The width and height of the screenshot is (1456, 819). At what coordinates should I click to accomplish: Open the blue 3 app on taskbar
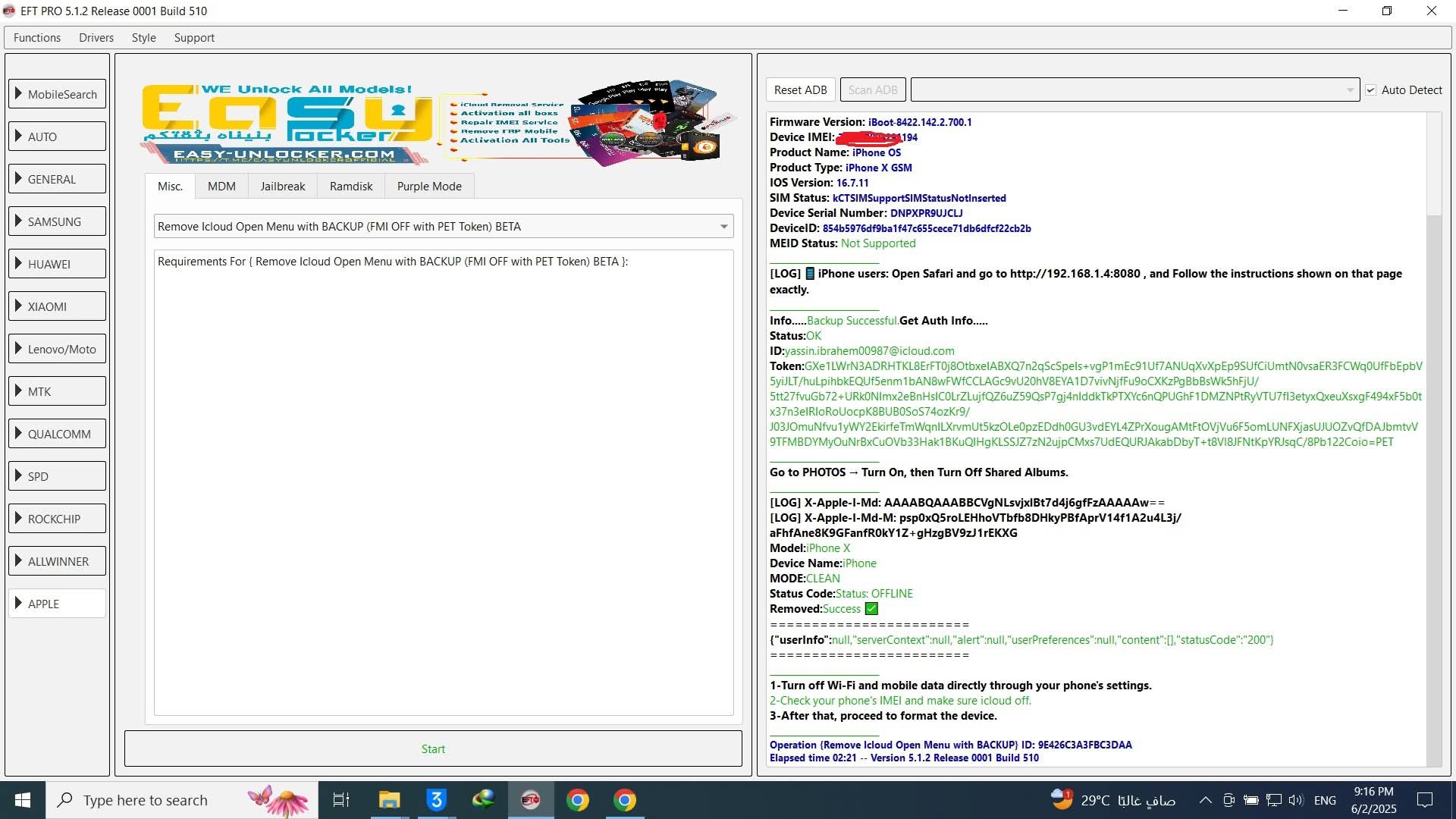436,800
